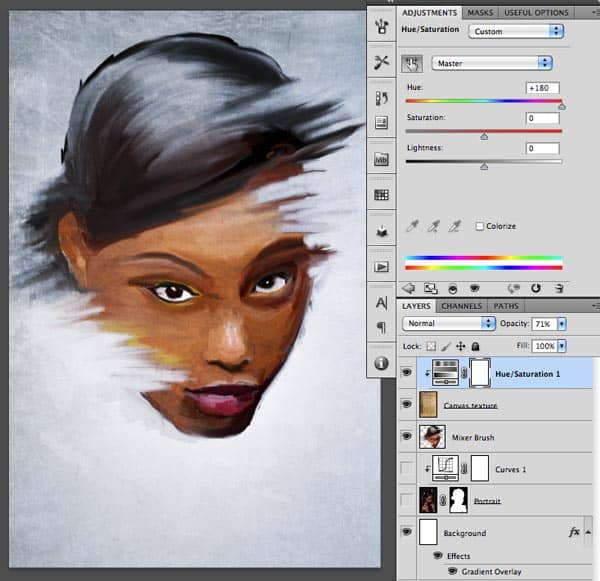Click the Saturation slider handle
Screen dimensions: 600x581
coord(484,136)
